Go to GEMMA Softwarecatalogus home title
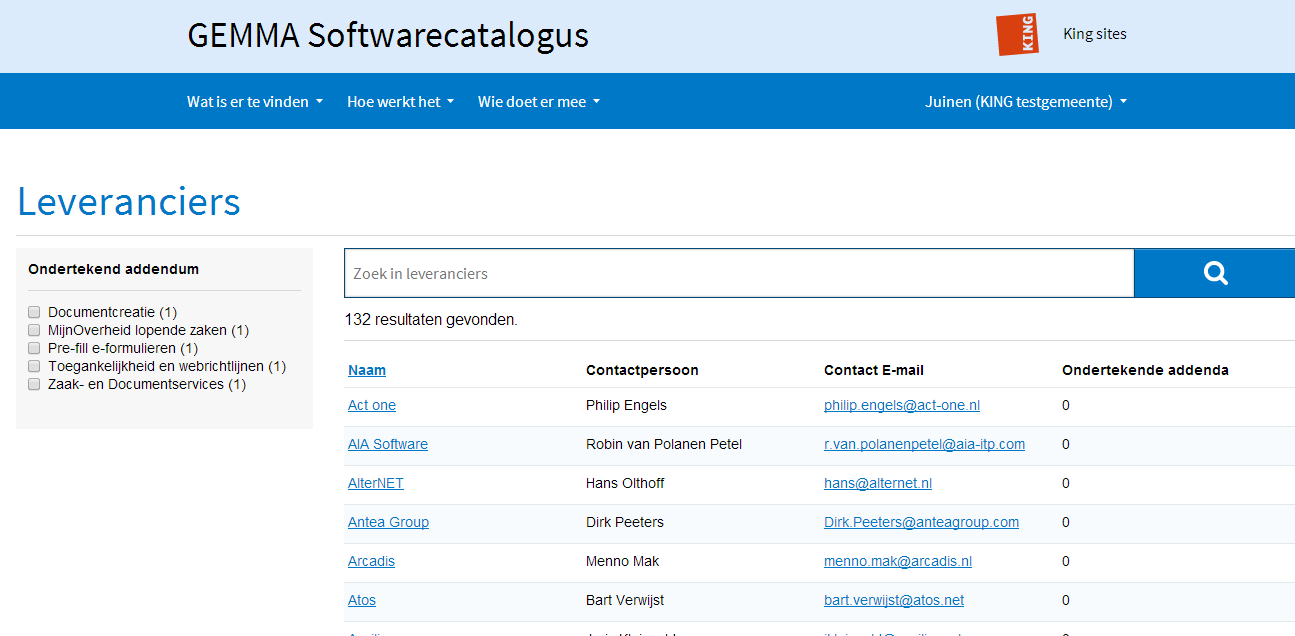The image size is (1295, 636). click(388, 35)
